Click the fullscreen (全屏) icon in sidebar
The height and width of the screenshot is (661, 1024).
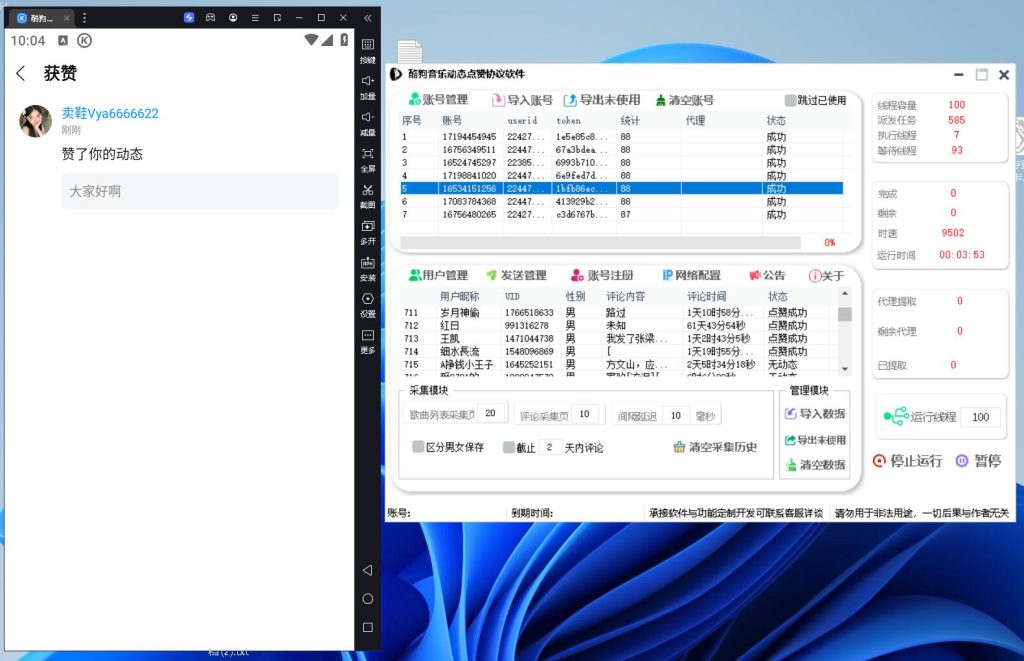pos(367,154)
